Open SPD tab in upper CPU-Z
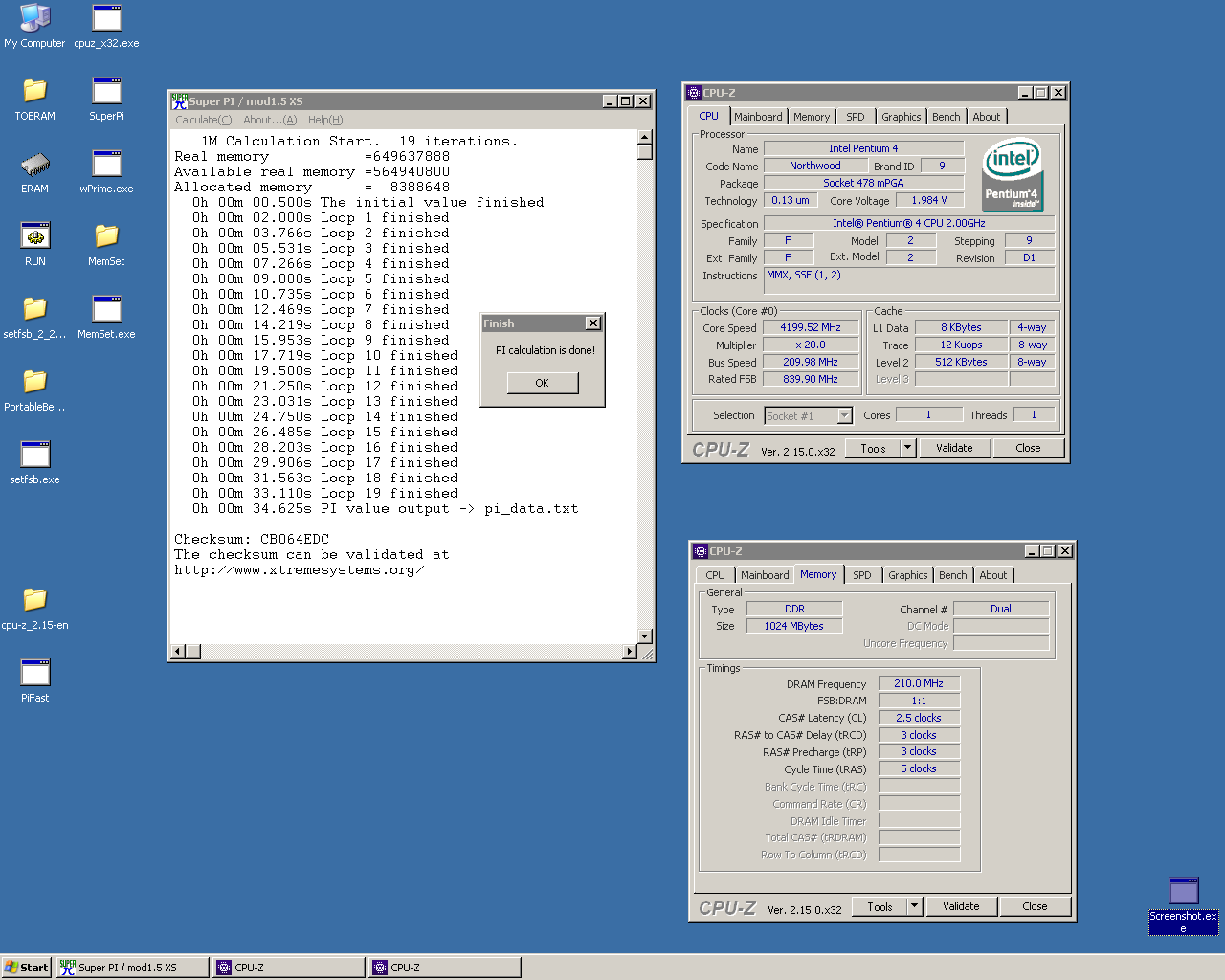 pyautogui.click(x=856, y=117)
